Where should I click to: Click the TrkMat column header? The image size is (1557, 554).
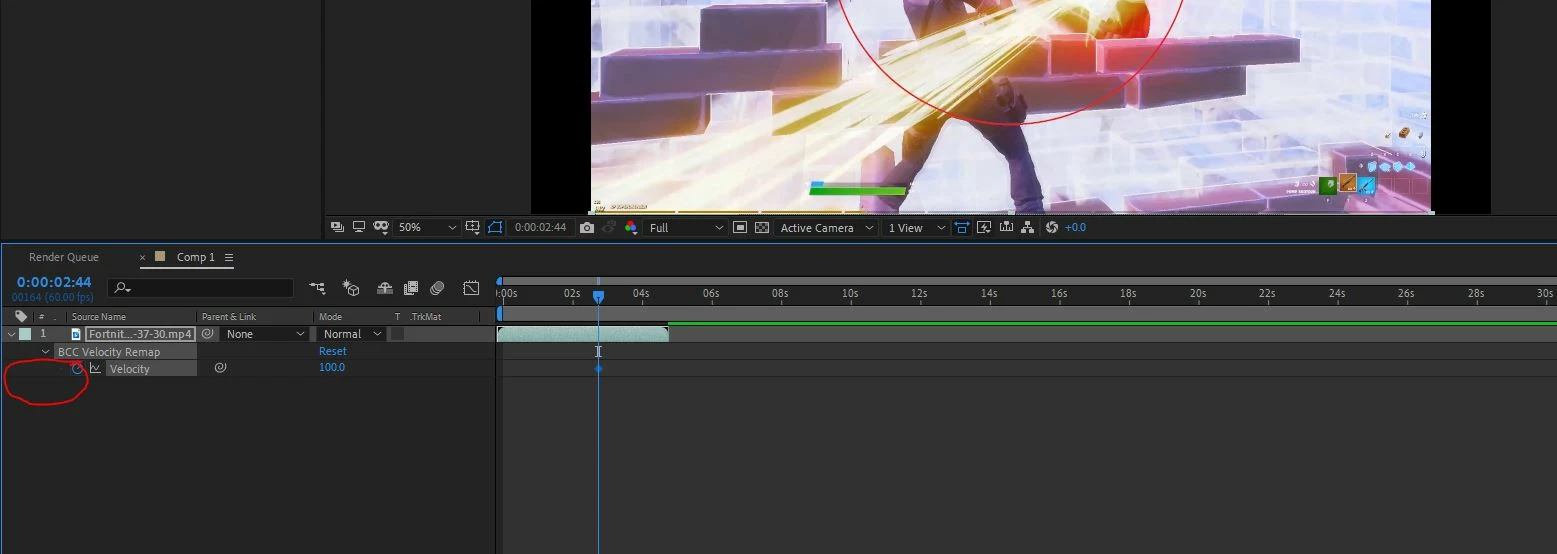coord(425,317)
